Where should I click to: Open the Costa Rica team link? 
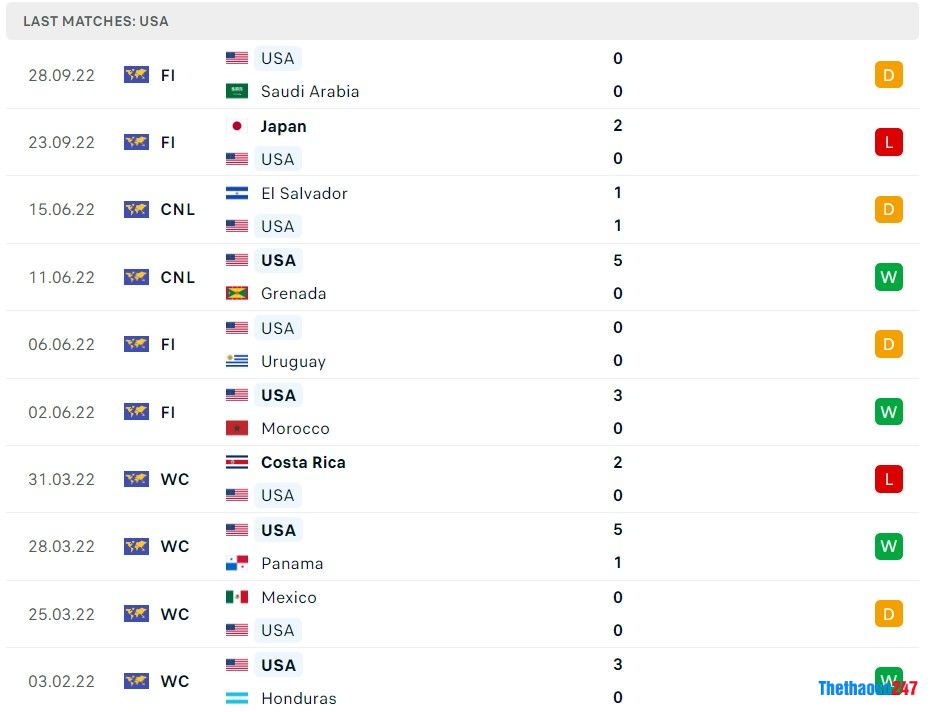pos(303,462)
